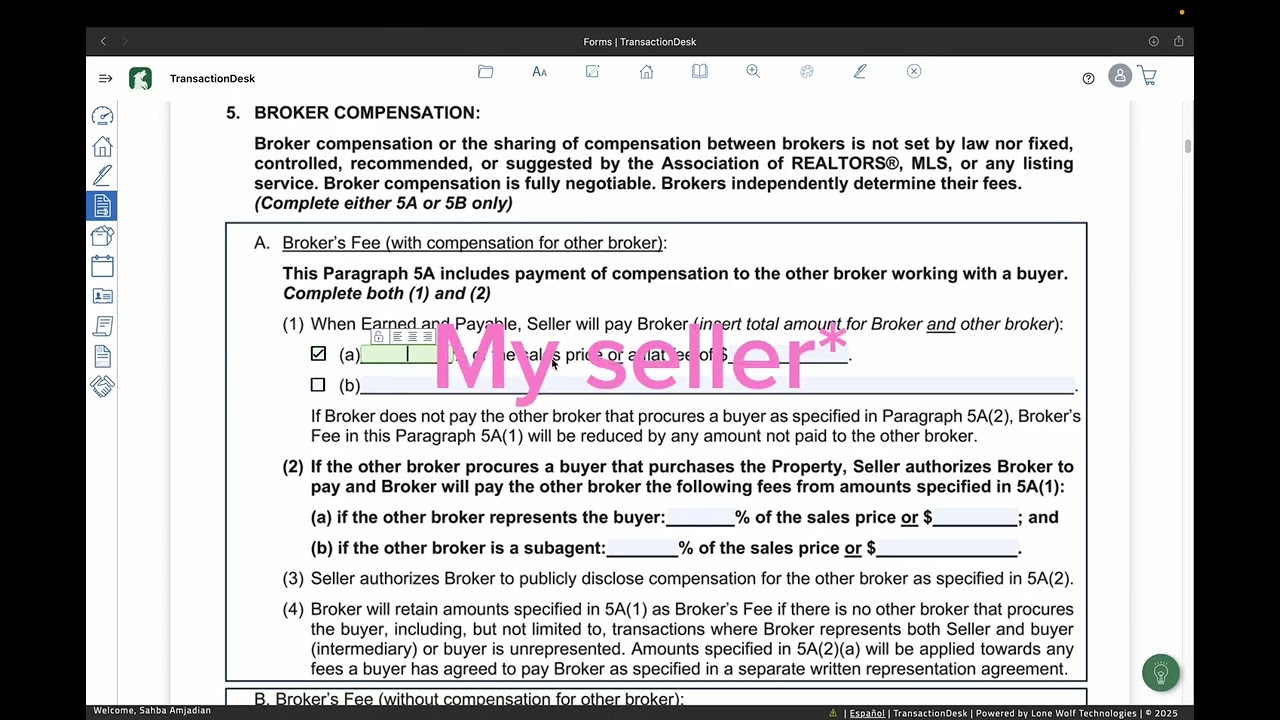Click the green lightbulb tips button
This screenshot has width=1280, height=720.
tap(1161, 673)
